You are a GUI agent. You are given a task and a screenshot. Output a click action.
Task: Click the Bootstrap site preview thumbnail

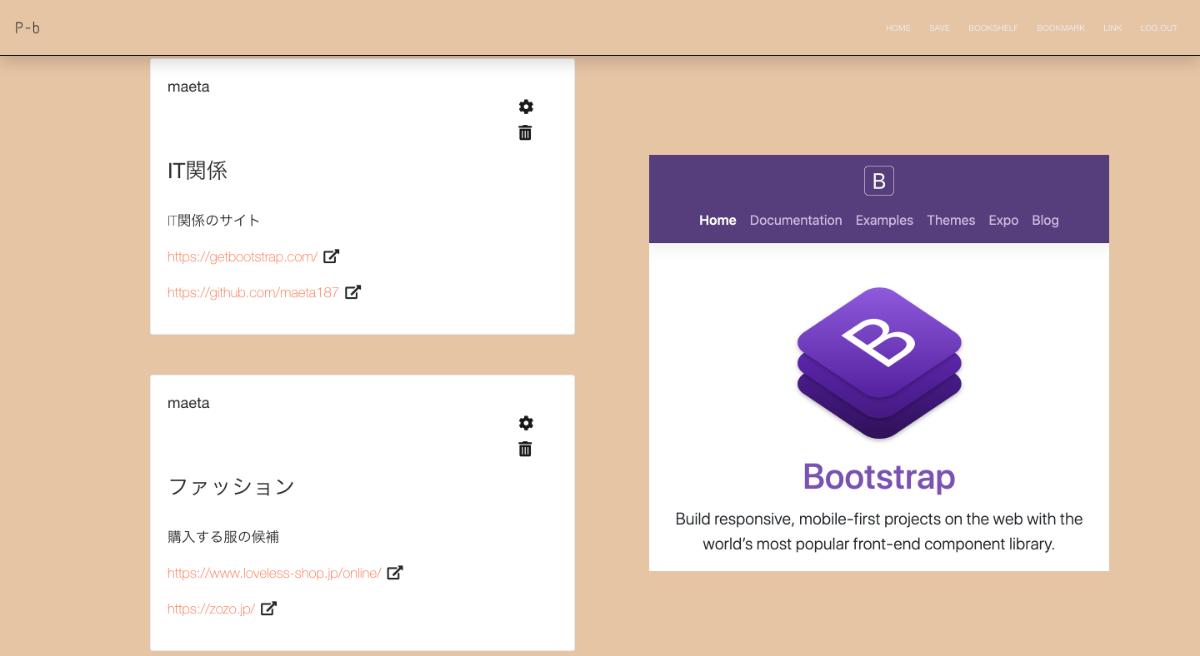tap(878, 362)
